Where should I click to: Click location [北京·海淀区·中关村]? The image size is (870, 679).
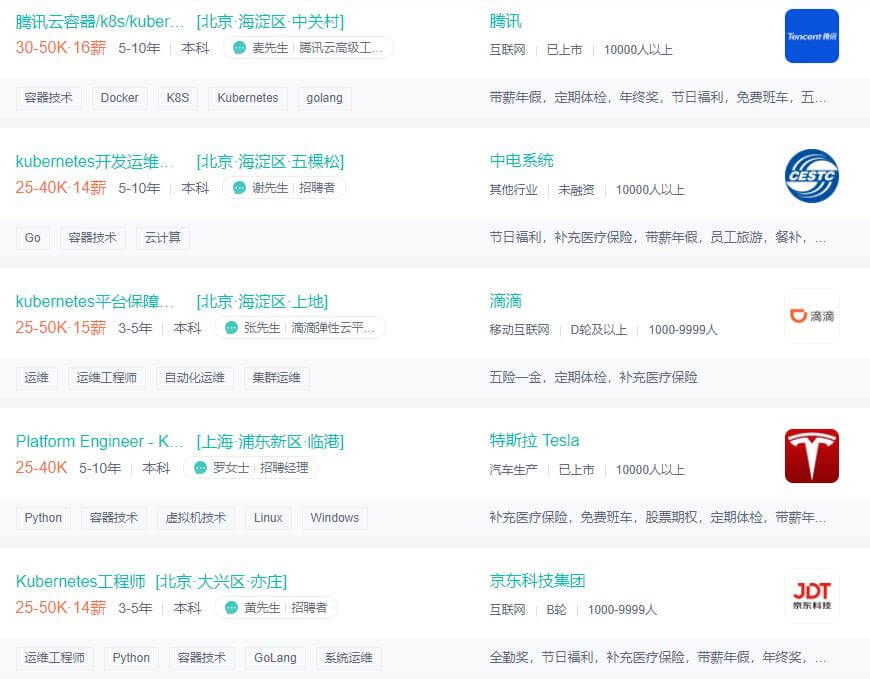[270, 22]
